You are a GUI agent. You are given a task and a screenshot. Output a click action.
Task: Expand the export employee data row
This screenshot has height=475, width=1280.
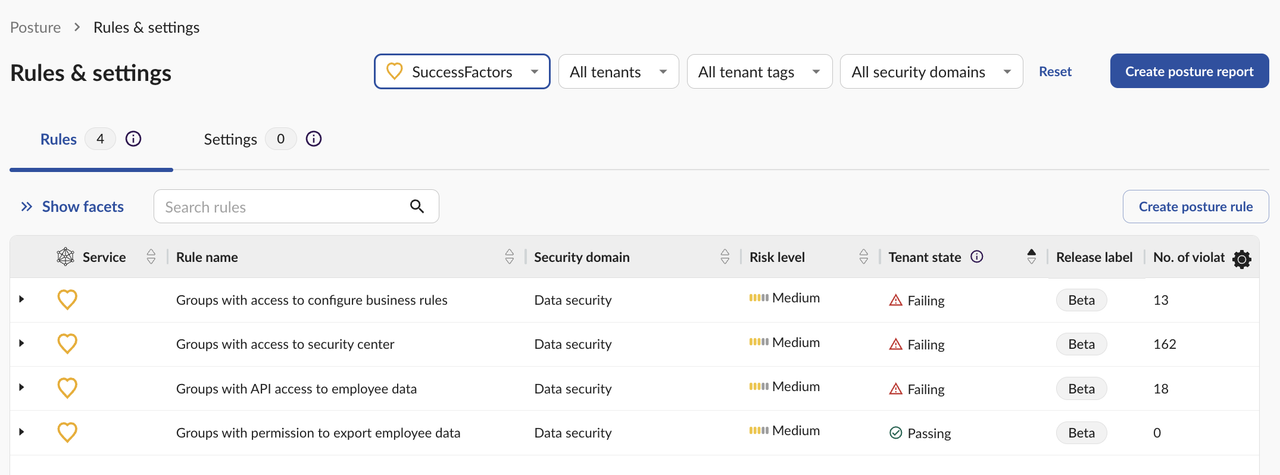point(22,432)
